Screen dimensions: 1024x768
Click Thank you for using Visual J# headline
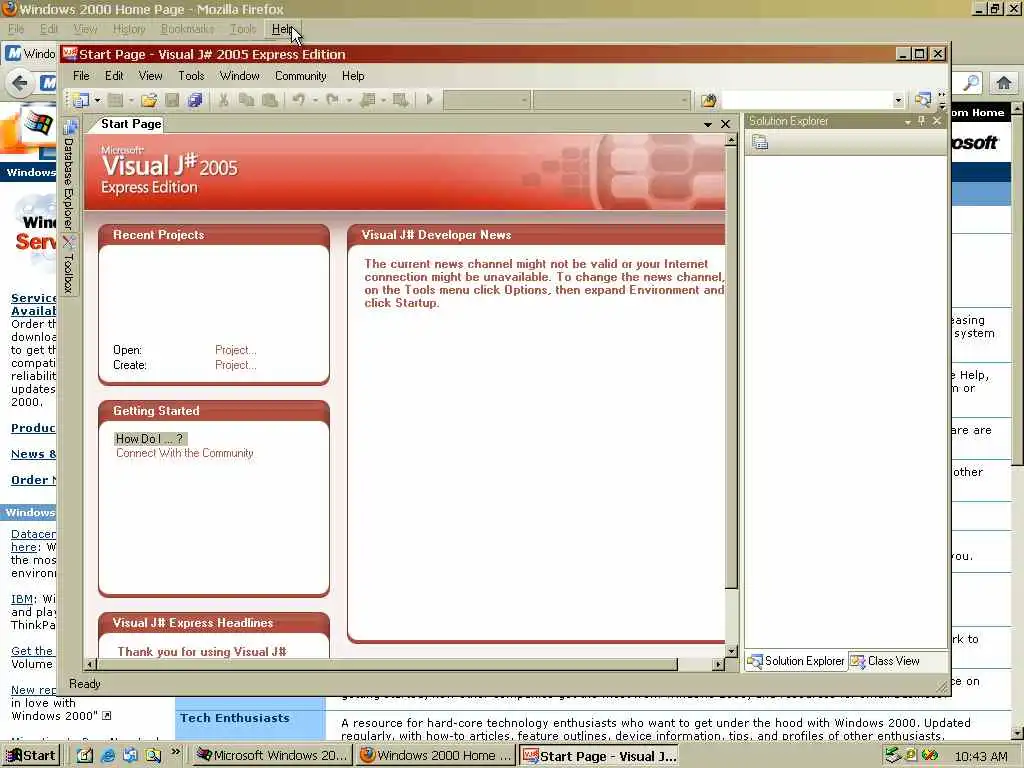202,652
